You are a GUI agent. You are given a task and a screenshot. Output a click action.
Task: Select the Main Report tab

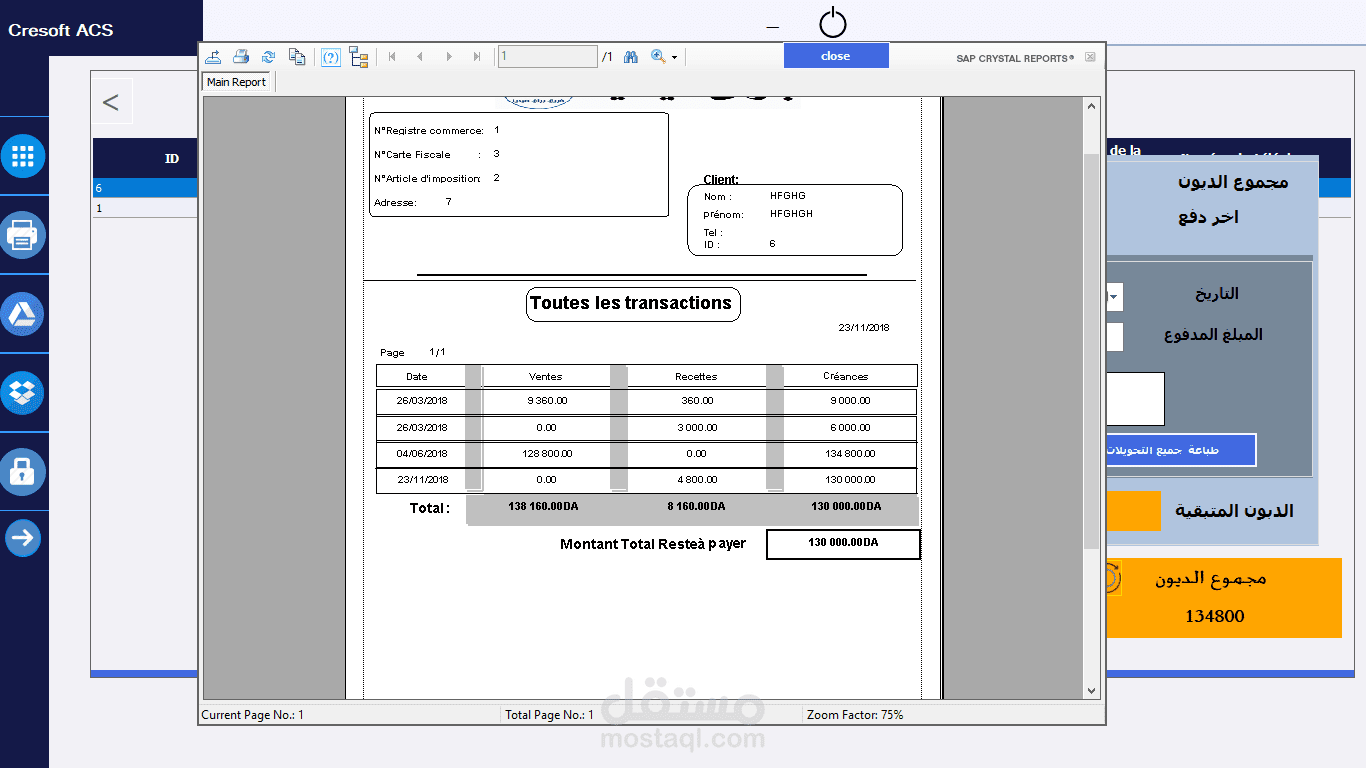pyautogui.click(x=237, y=82)
